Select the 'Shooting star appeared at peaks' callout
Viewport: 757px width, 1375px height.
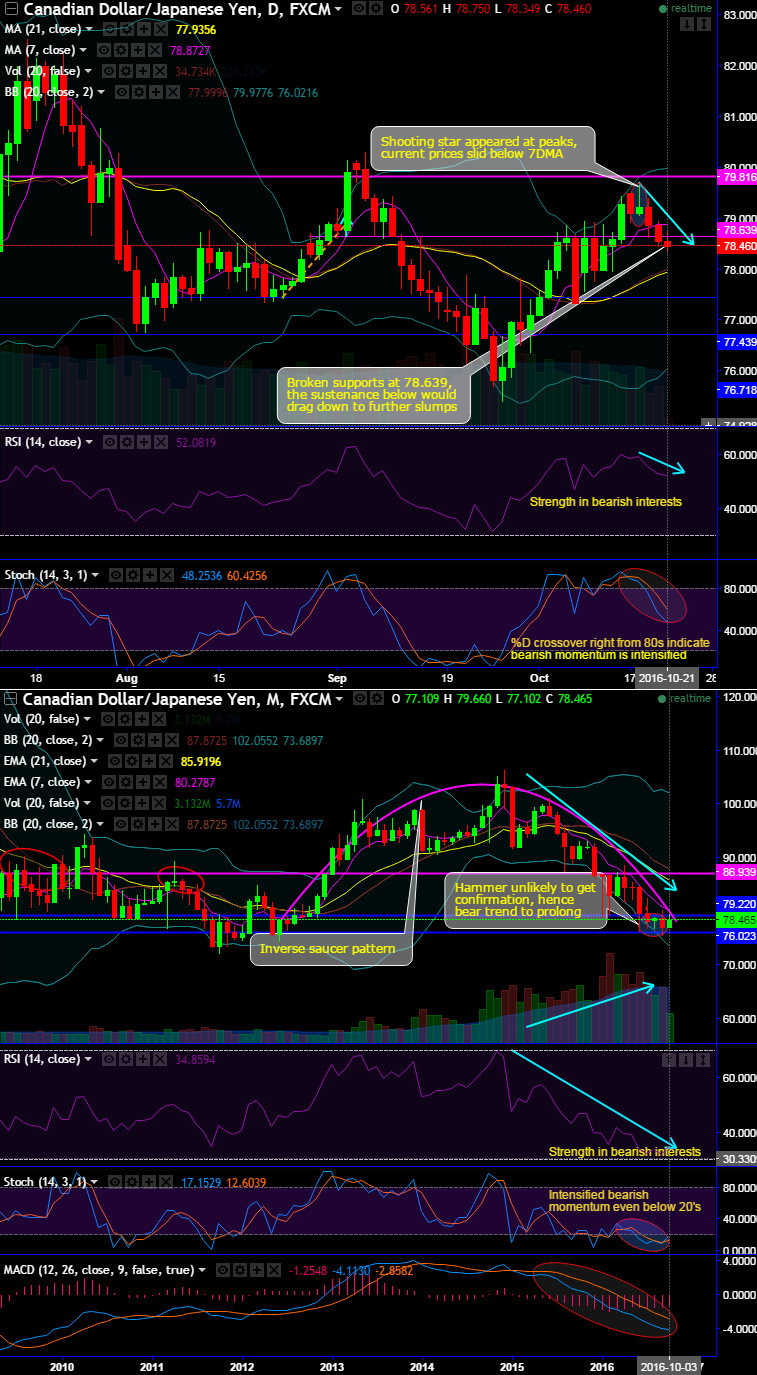482,149
